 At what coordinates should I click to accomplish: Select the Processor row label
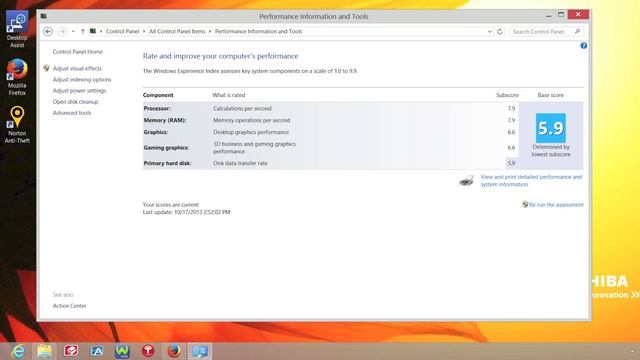pyautogui.click(x=157, y=109)
